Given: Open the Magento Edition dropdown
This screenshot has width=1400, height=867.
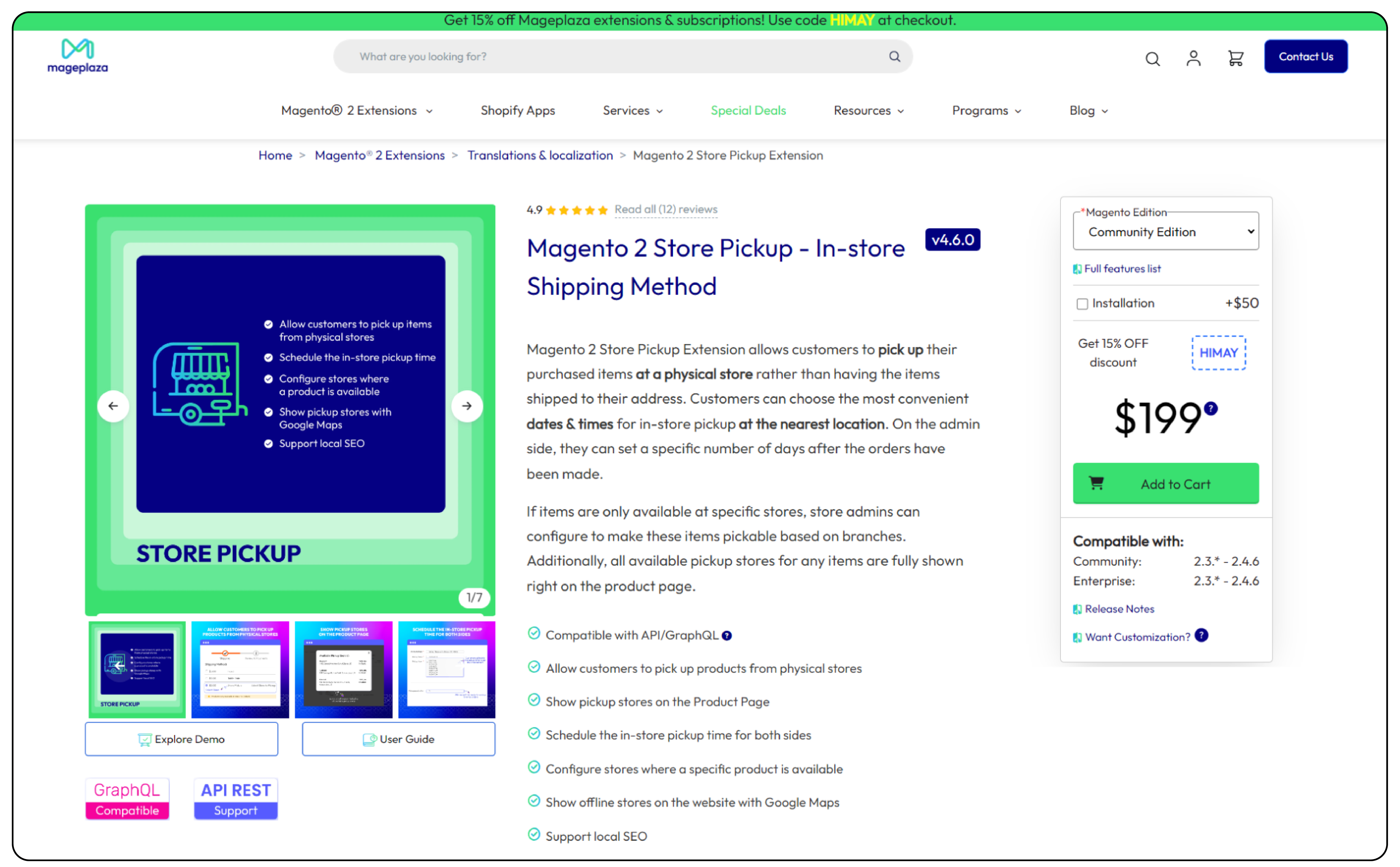Looking at the screenshot, I should click(x=1166, y=231).
